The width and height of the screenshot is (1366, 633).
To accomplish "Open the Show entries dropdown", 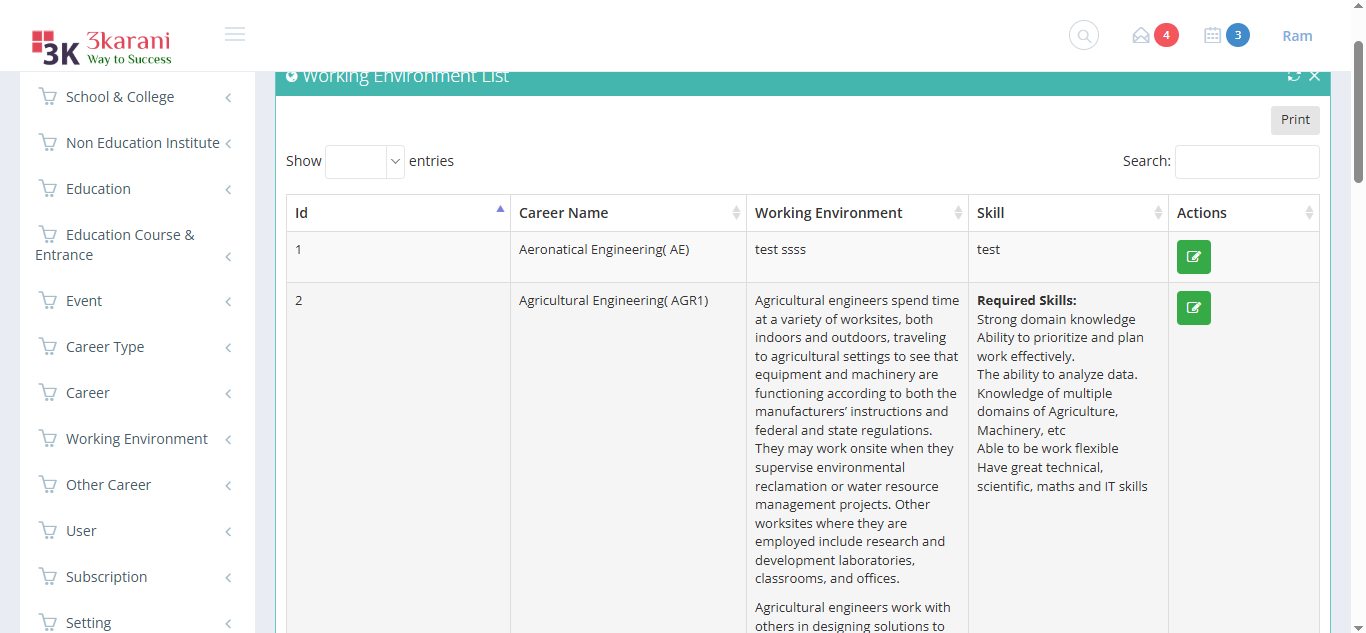I will (365, 161).
